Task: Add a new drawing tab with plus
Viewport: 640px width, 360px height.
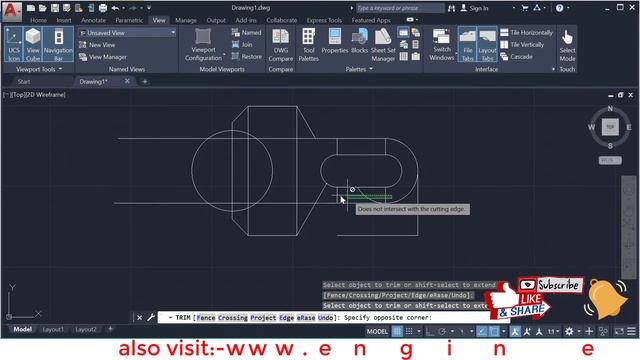Action: click(x=144, y=82)
